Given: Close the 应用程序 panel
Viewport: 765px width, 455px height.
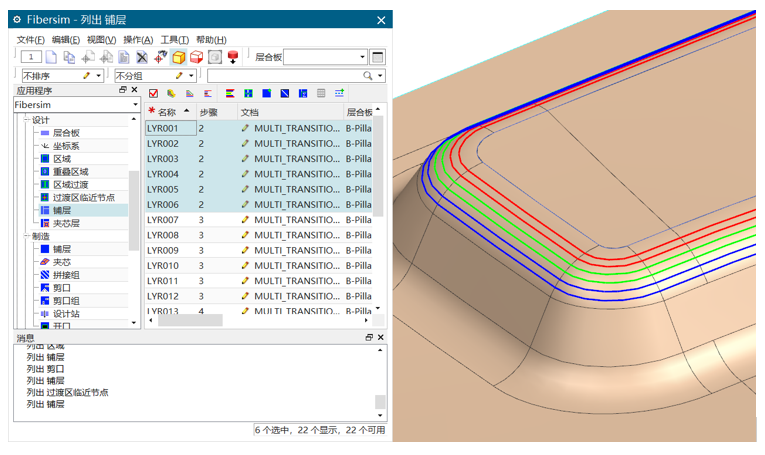Looking at the screenshot, I should (135, 90).
